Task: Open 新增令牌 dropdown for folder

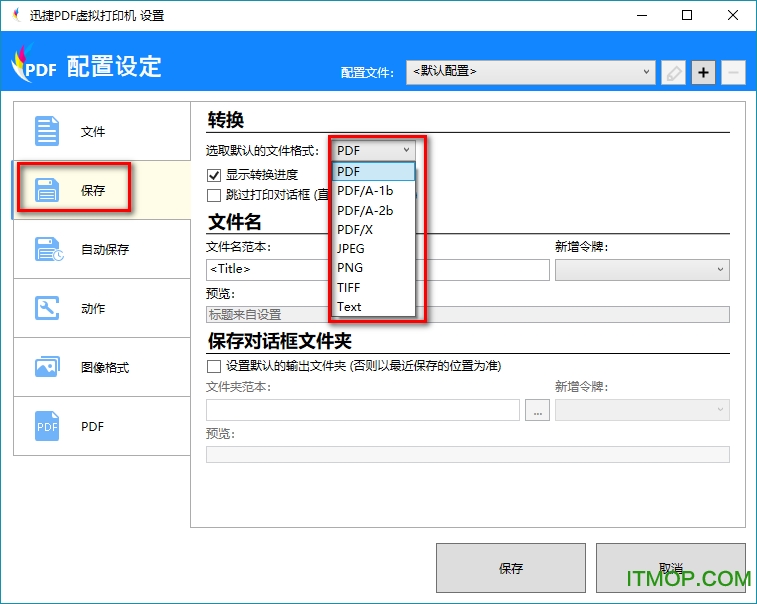Action: [642, 409]
